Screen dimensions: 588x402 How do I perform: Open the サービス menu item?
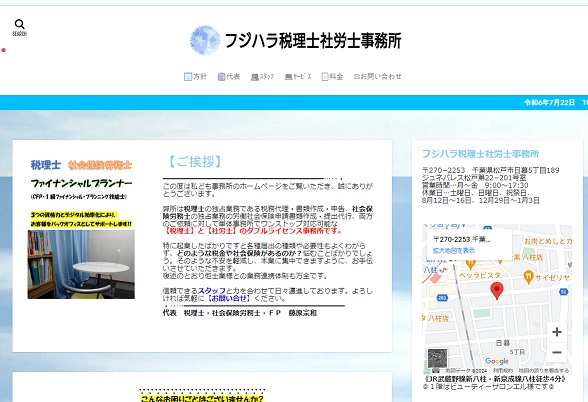[x=298, y=76]
